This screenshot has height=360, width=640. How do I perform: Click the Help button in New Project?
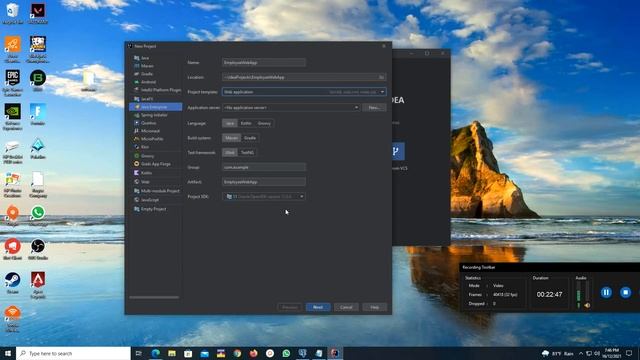tap(375, 307)
